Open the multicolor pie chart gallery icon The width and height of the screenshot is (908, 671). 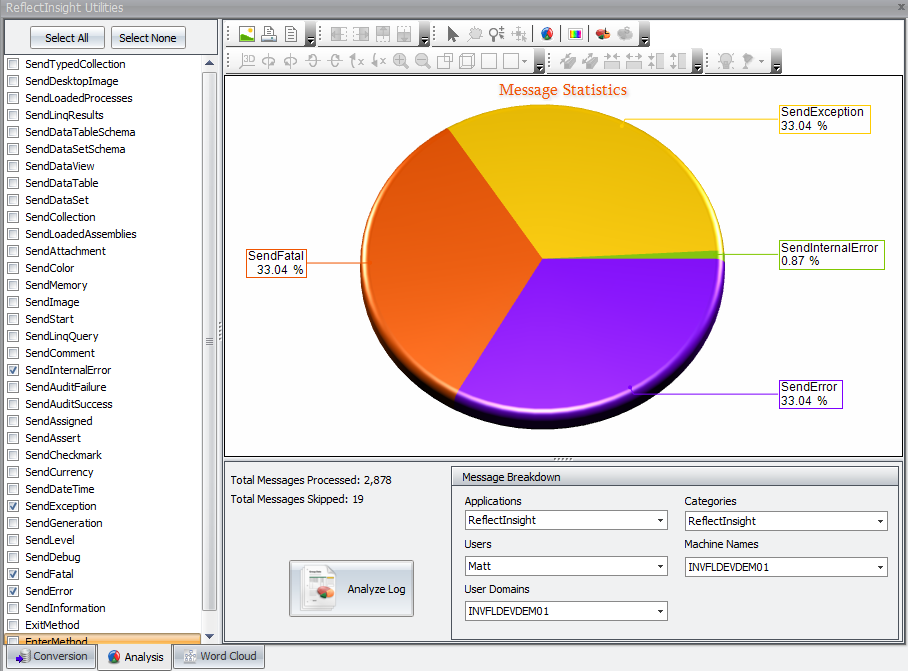(x=547, y=34)
